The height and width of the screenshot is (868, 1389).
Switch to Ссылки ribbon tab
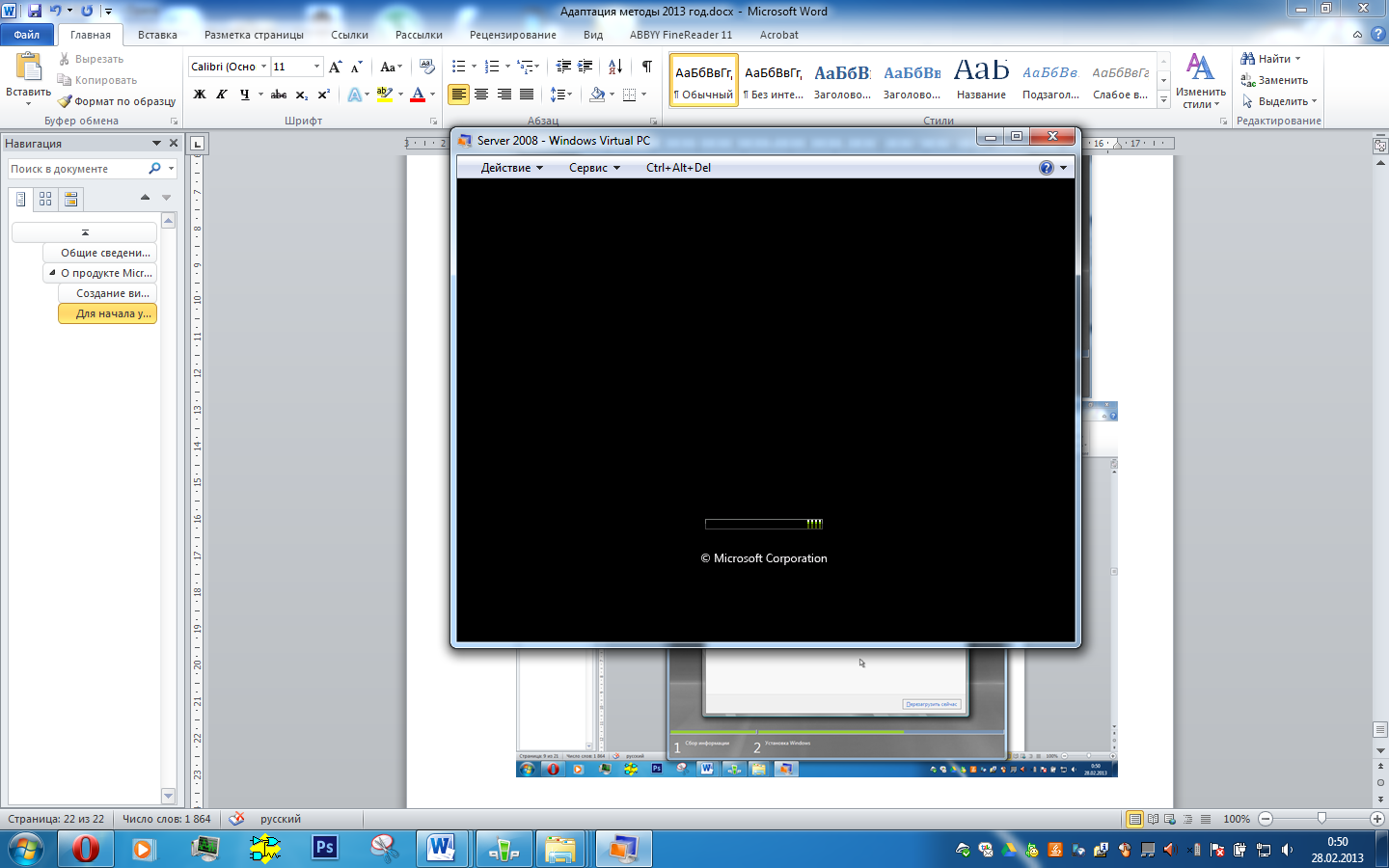click(x=349, y=35)
